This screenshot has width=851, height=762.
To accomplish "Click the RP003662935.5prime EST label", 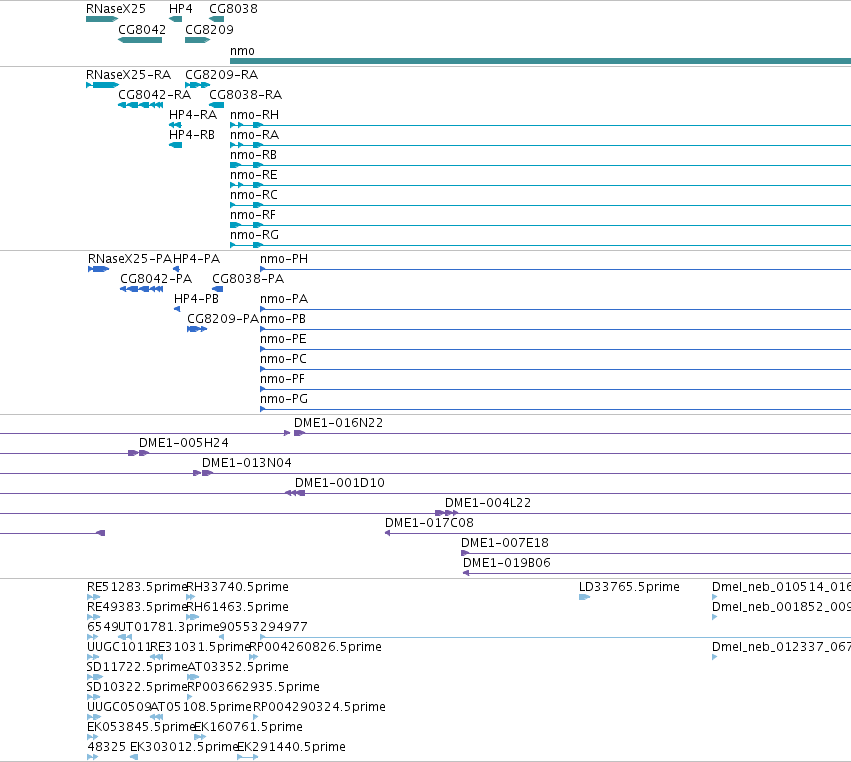I will click(x=253, y=687).
